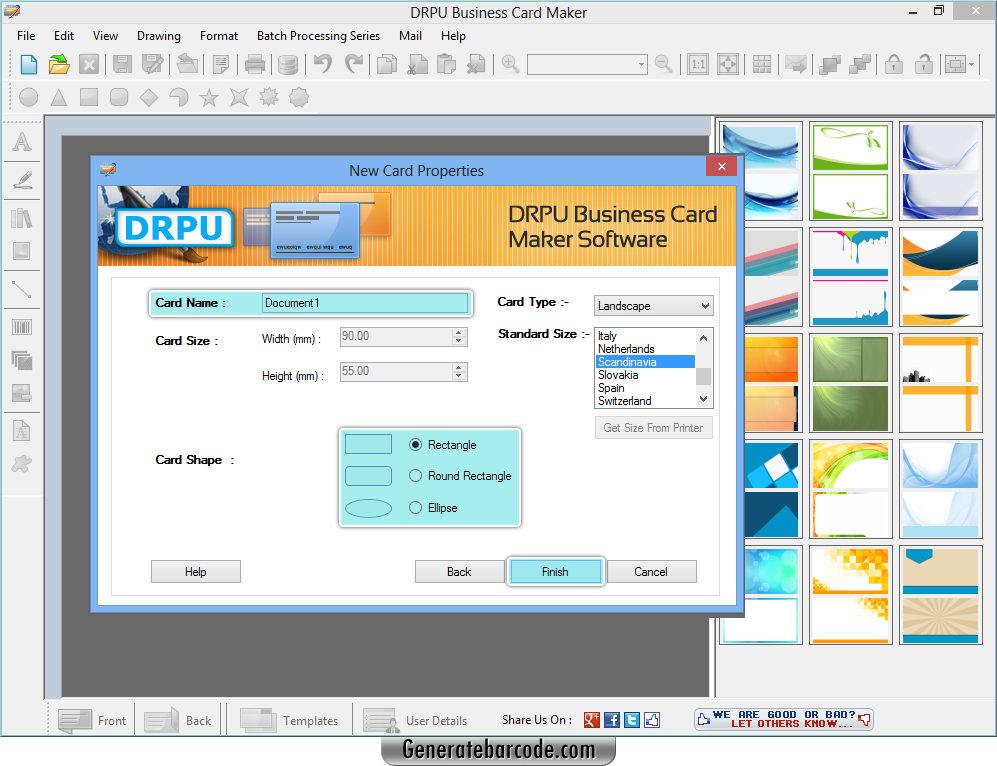Select the line tool in sidebar
This screenshot has width=997, height=766.
pyautogui.click(x=22, y=289)
